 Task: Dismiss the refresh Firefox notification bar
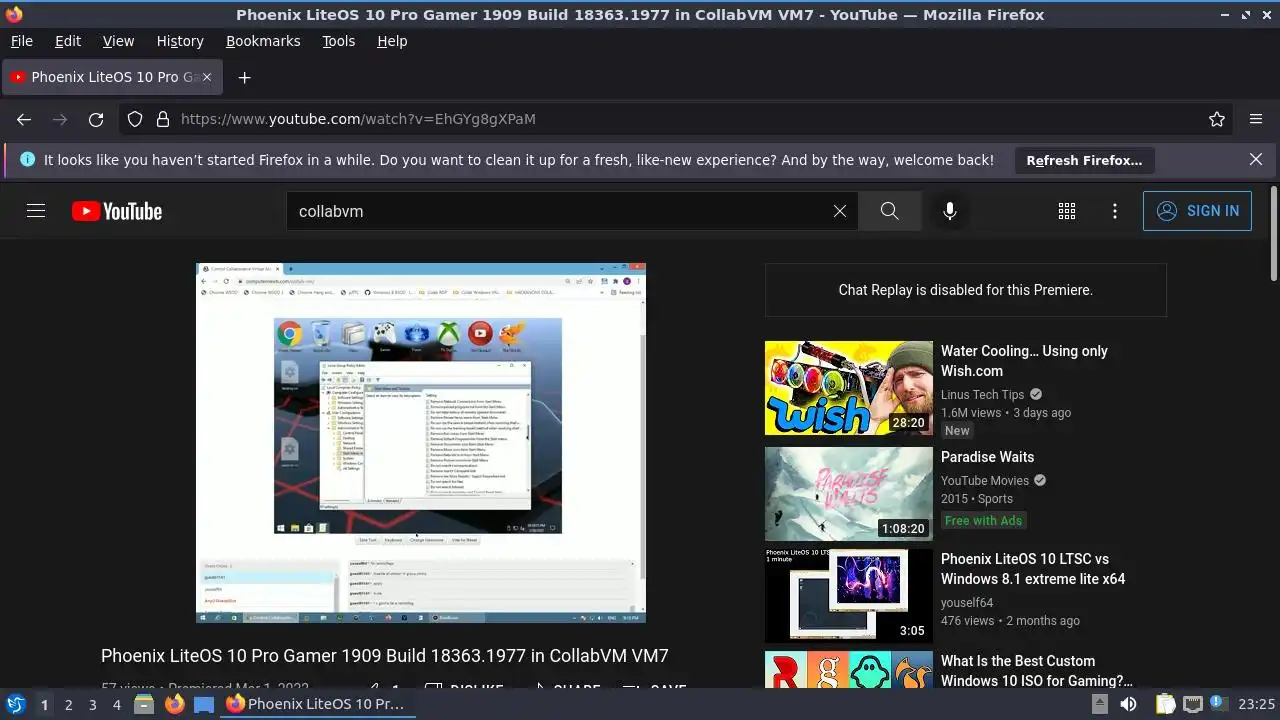(x=1256, y=159)
